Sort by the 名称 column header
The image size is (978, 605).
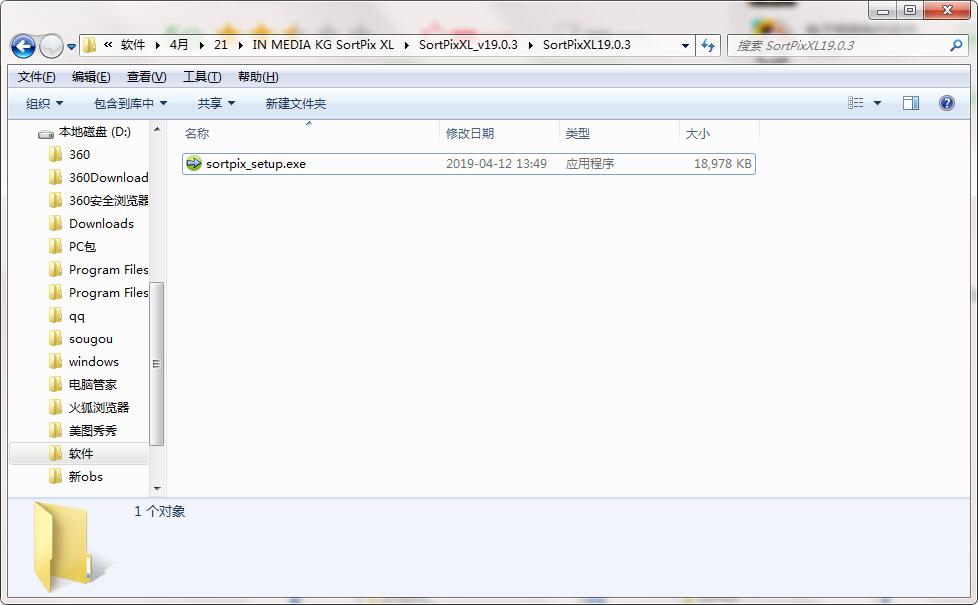pos(196,133)
